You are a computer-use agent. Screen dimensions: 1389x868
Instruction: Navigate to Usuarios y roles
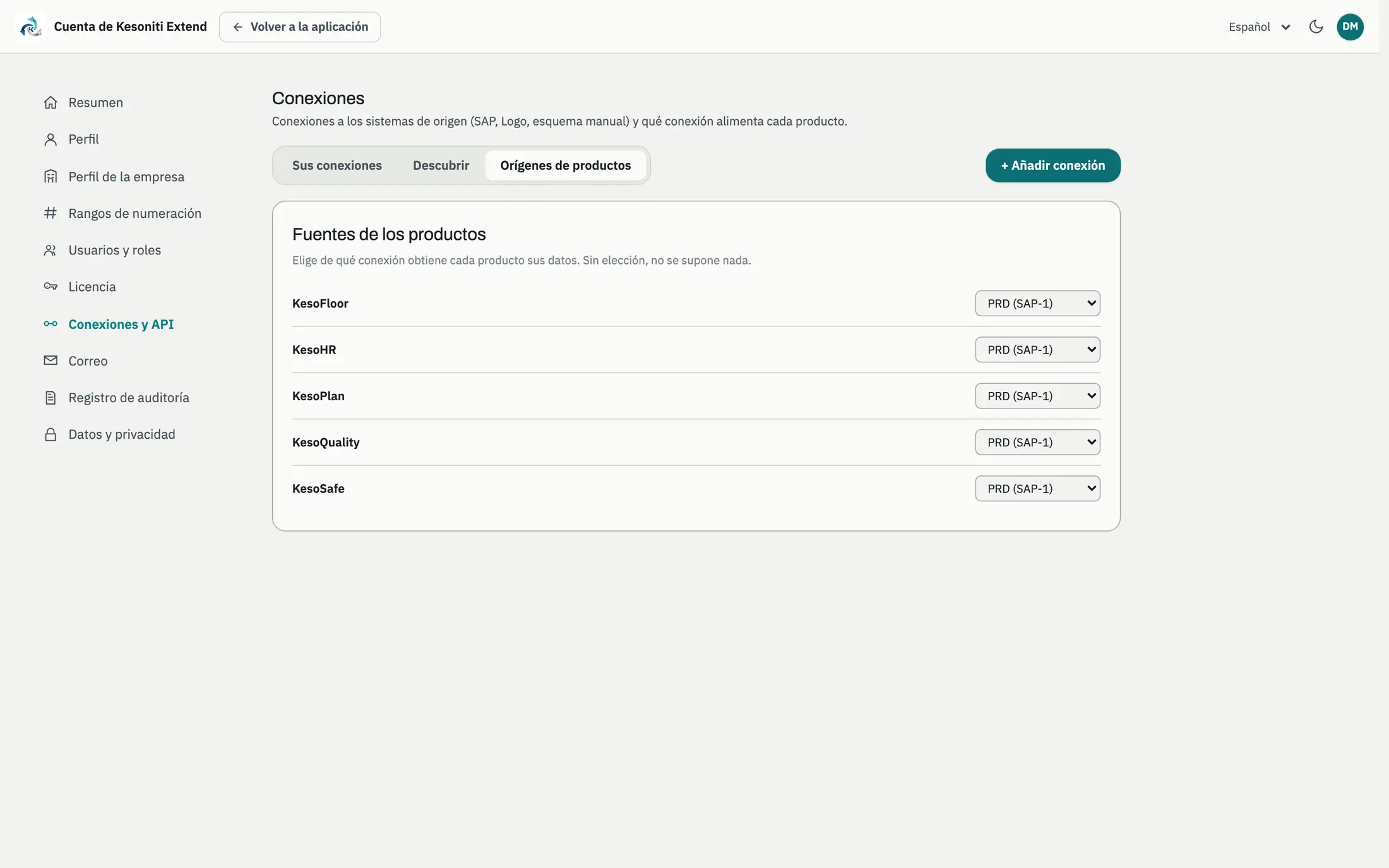pyautogui.click(x=114, y=250)
